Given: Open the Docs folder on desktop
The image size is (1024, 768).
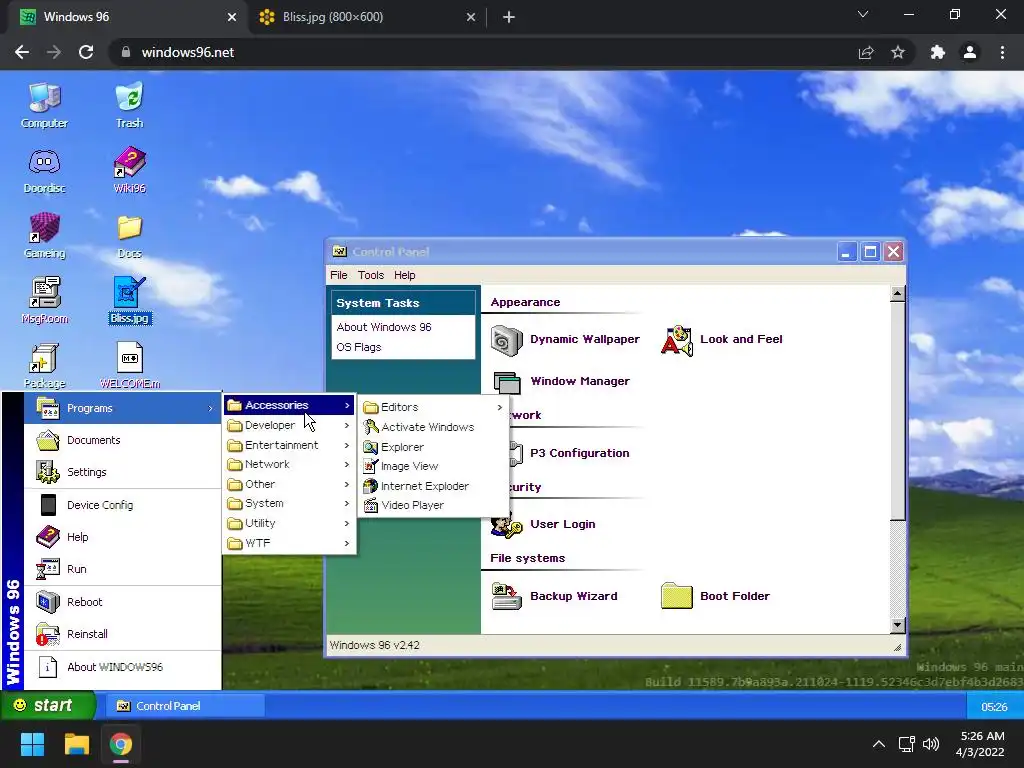Looking at the screenshot, I should click(x=129, y=236).
